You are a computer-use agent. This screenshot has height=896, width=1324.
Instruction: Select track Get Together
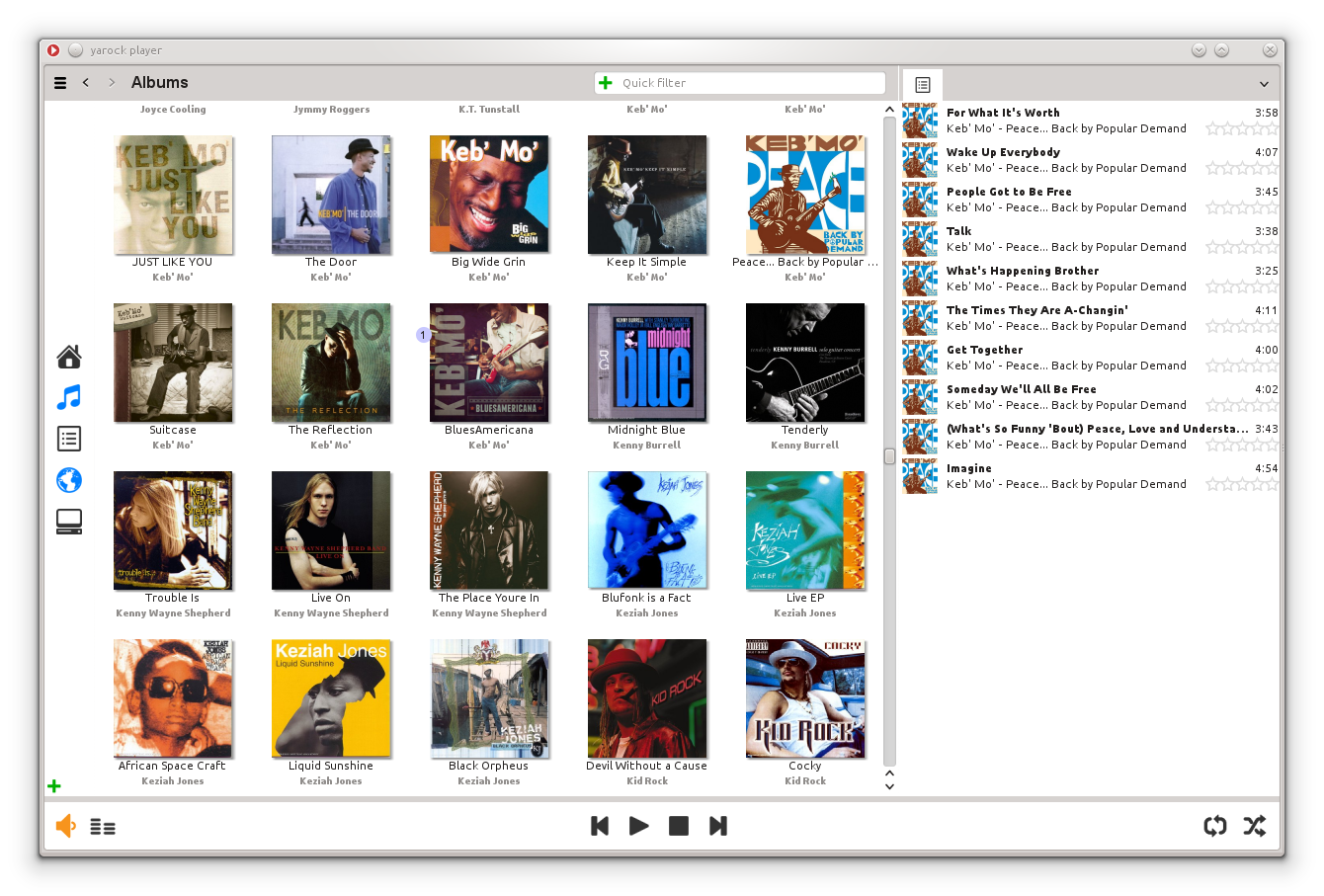[1090, 358]
